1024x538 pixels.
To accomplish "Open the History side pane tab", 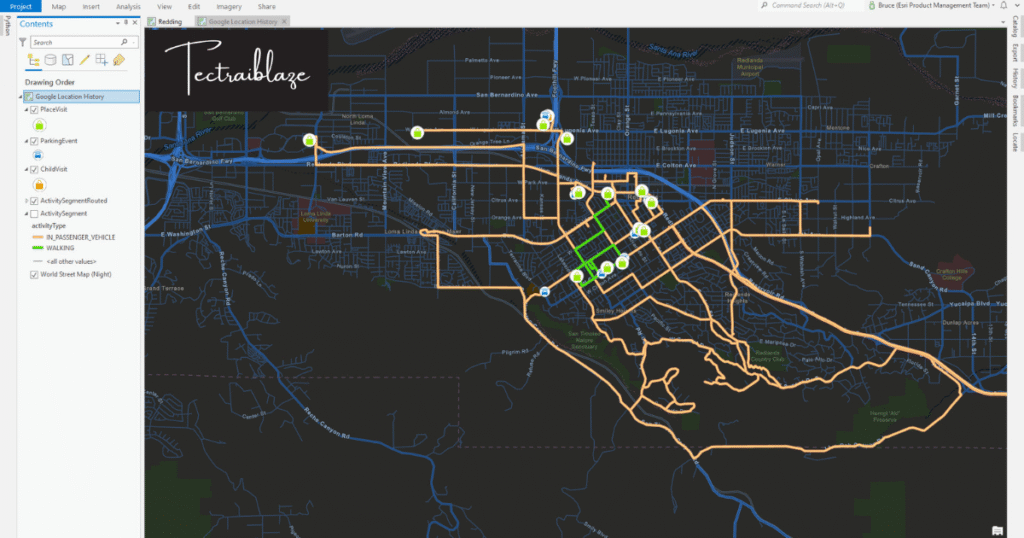I will (x=1016, y=78).
